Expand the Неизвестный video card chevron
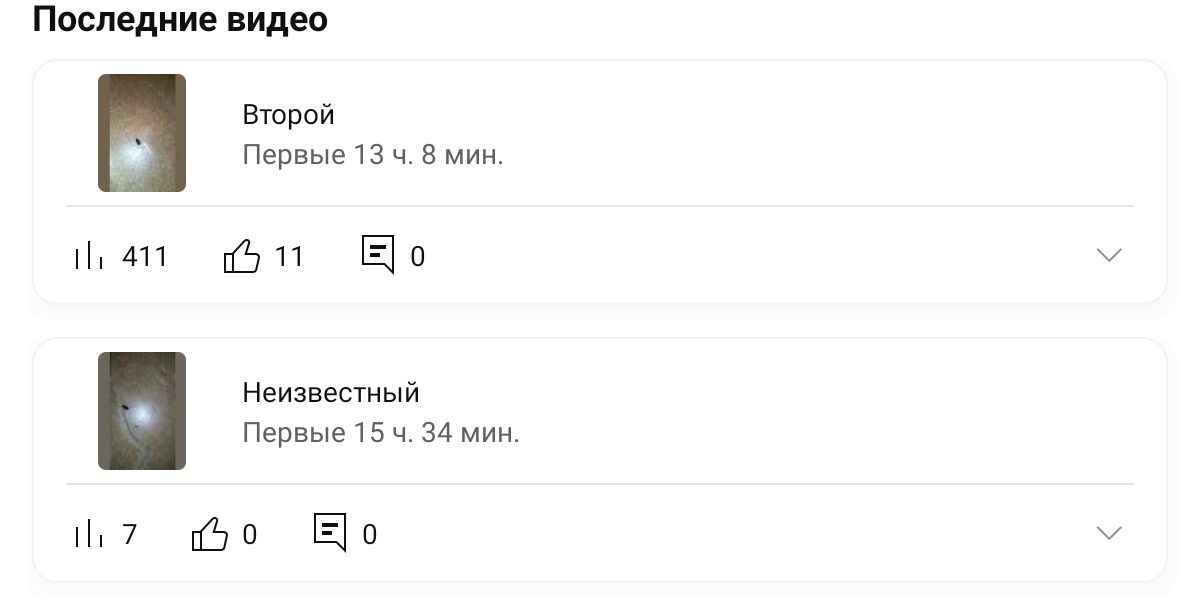Image resolution: width=1200 pixels, height=602 pixels. (x=1109, y=534)
